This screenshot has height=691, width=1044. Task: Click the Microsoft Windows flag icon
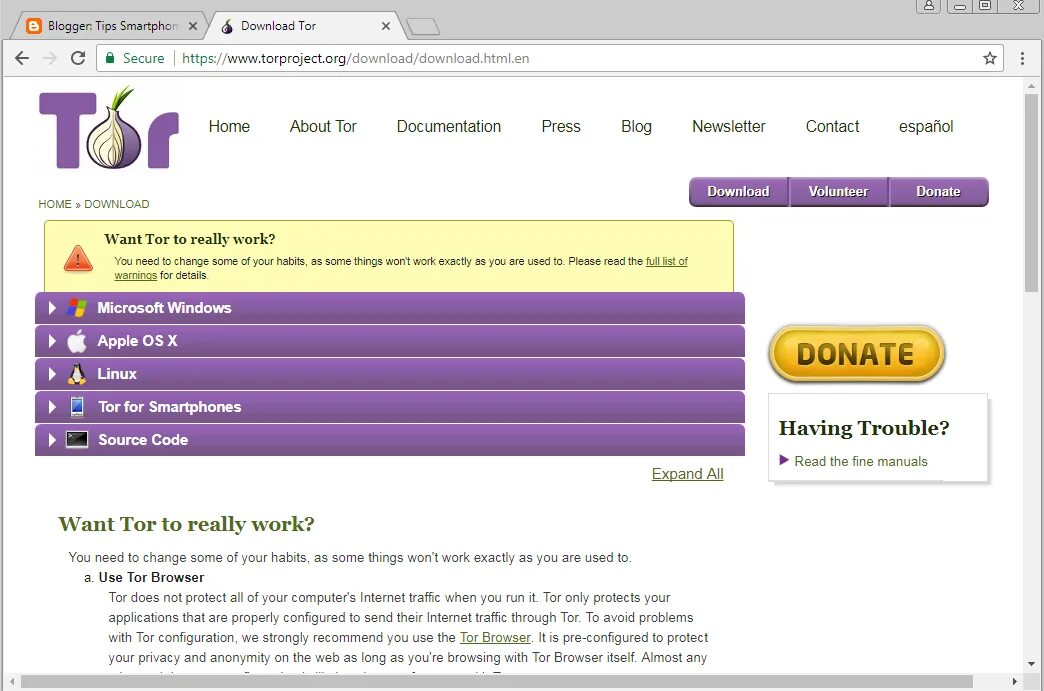click(x=77, y=308)
